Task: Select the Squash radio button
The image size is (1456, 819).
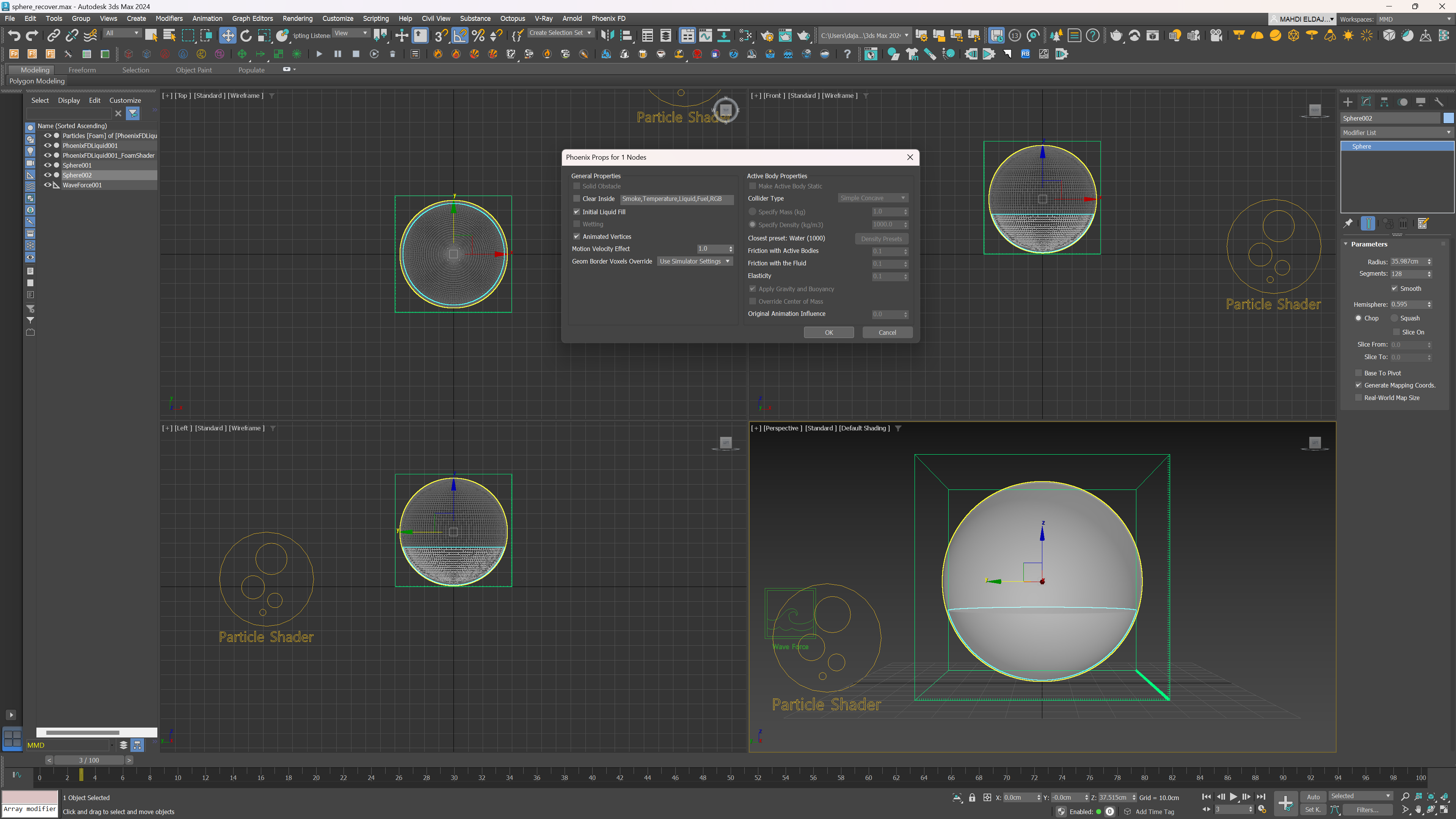Action: pyautogui.click(x=1394, y=318)
